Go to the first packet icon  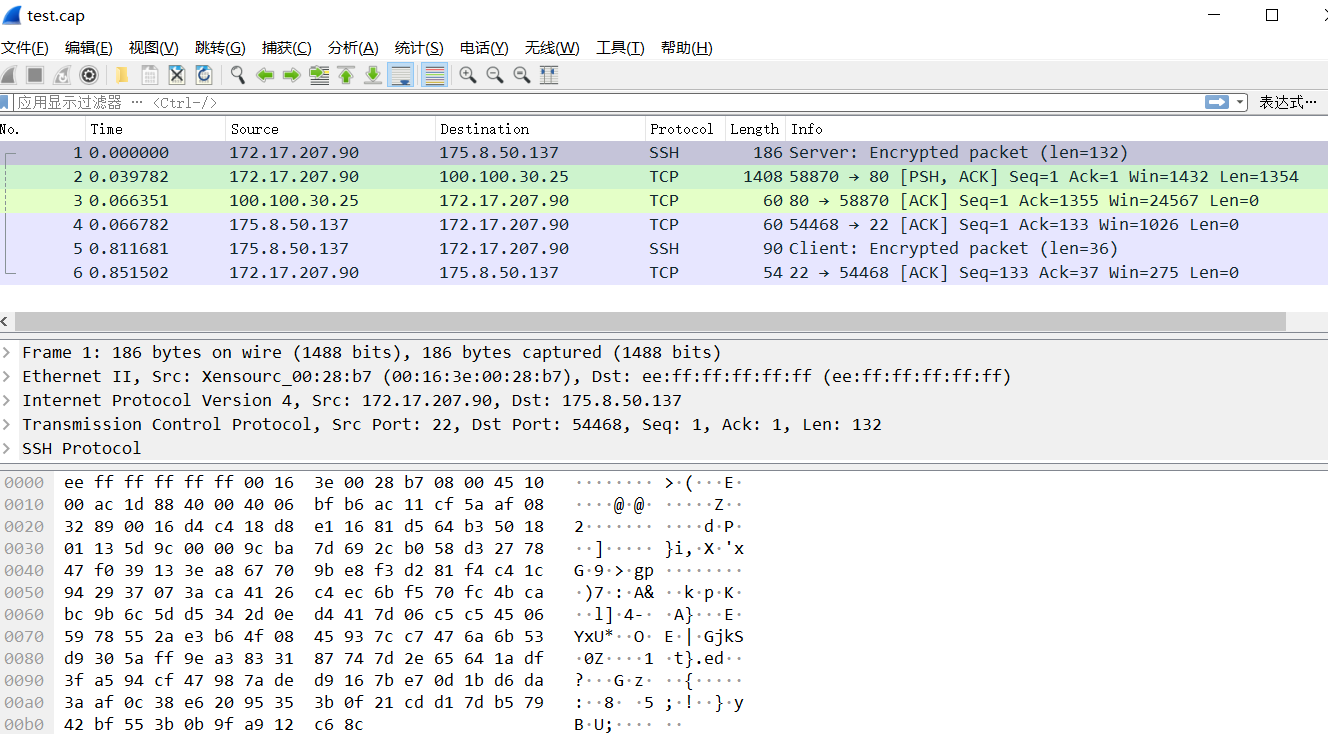point(346,75)
